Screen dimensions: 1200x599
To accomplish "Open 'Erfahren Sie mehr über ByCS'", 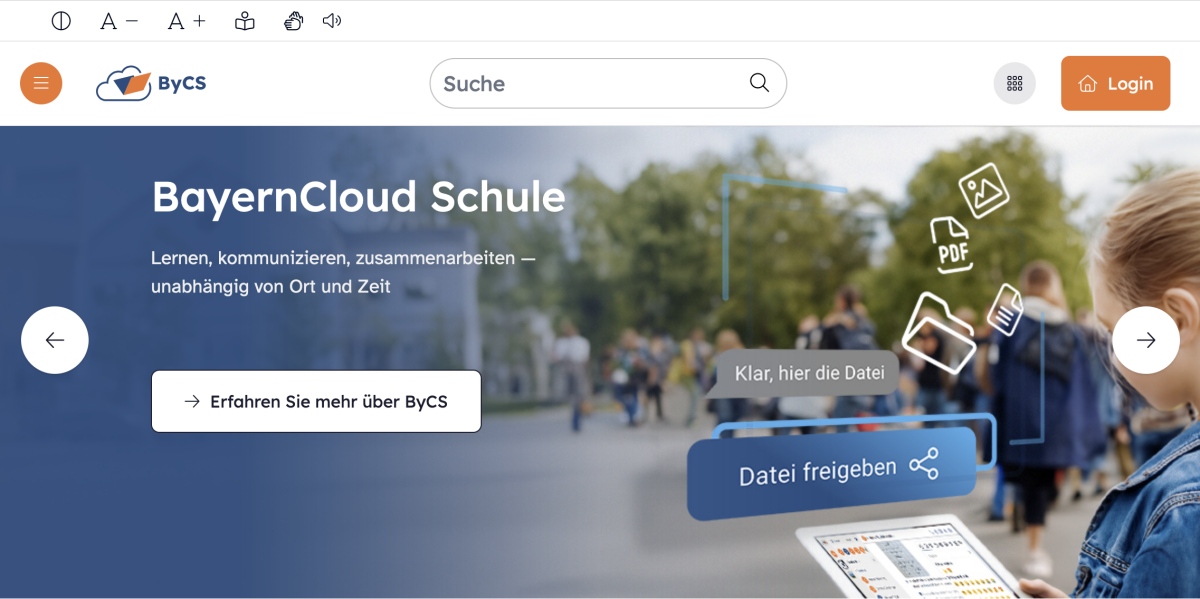I will coord(316,401).
